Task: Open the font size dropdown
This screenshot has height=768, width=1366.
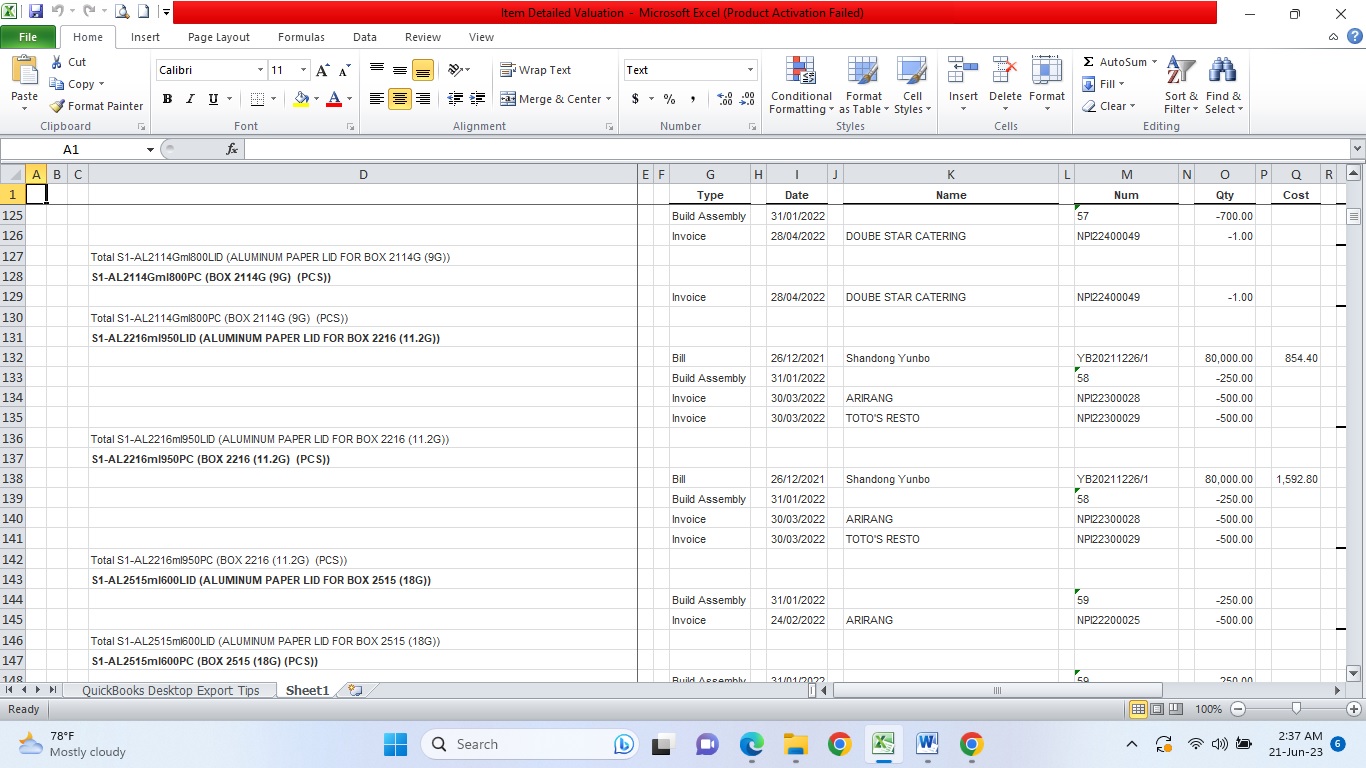Action: (x=304, y=70)
